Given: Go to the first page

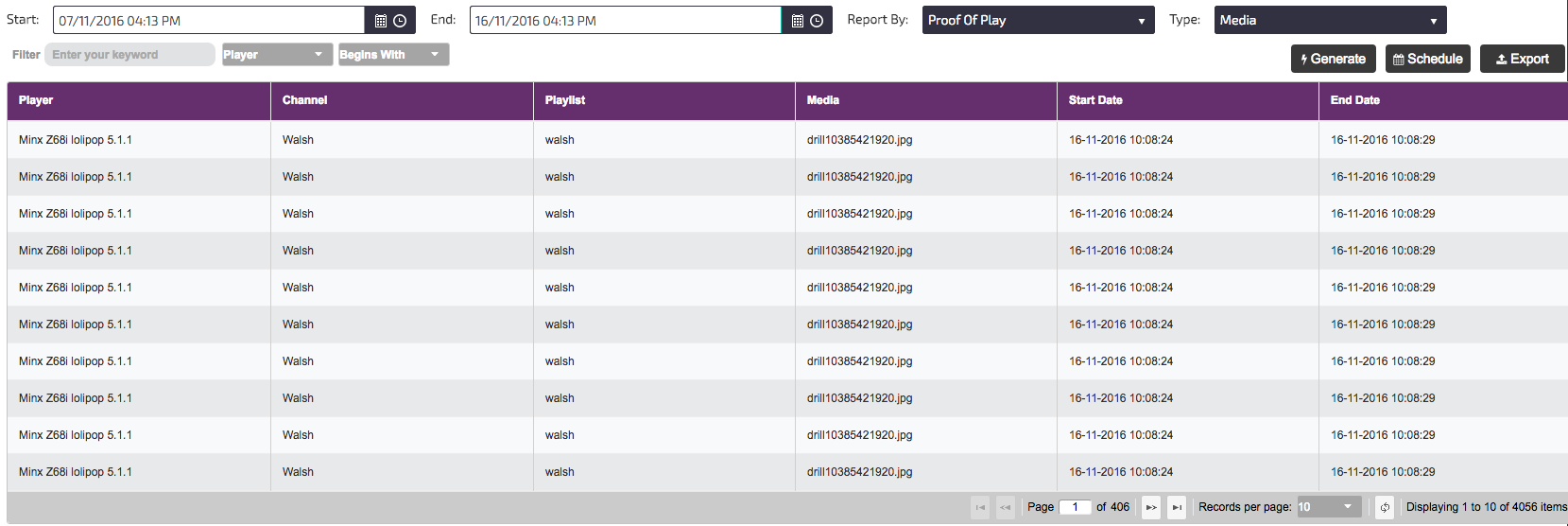Looking at the screenshot, I should click(980, 507).
